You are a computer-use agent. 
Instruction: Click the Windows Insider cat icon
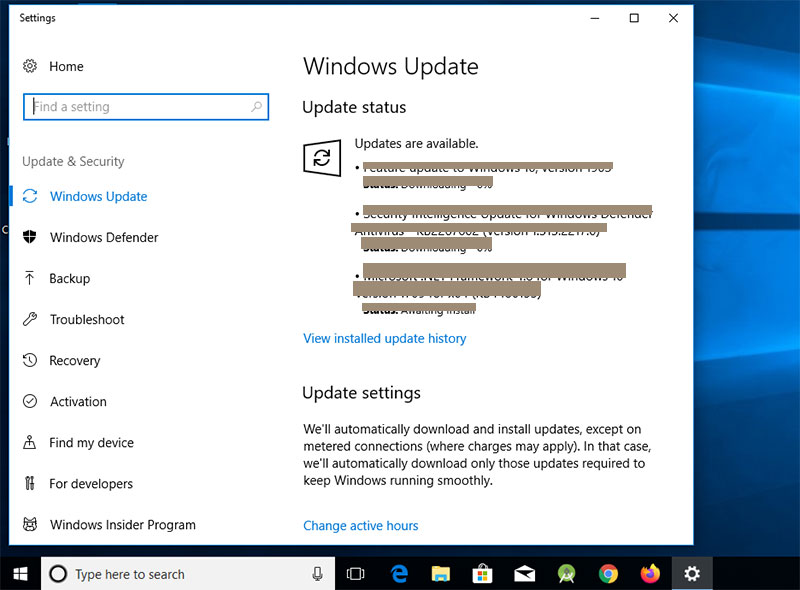pyautogui.click(x=30, y=524)
